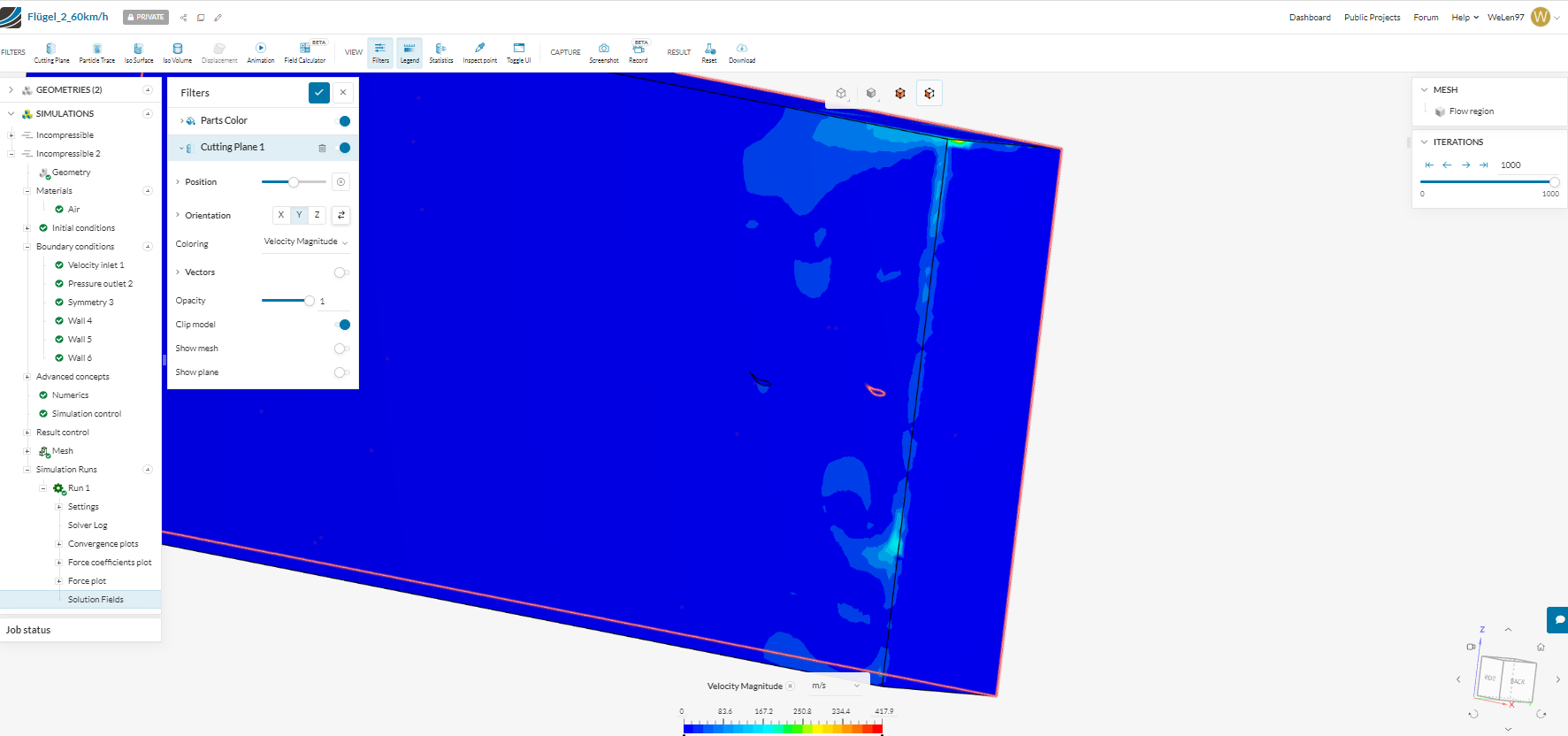Toggle the Legend display
Image resolution: width=1568 pixels, height=736 pixels.
(x=409, y=53)
